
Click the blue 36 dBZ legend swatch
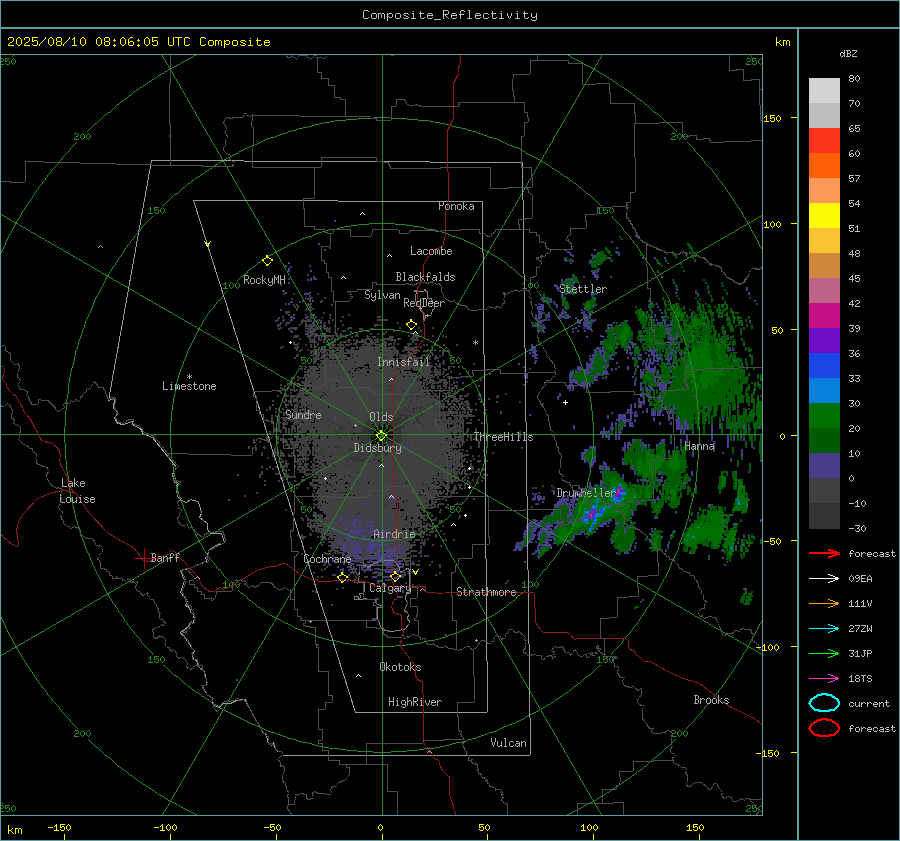[x=824, y=366]
